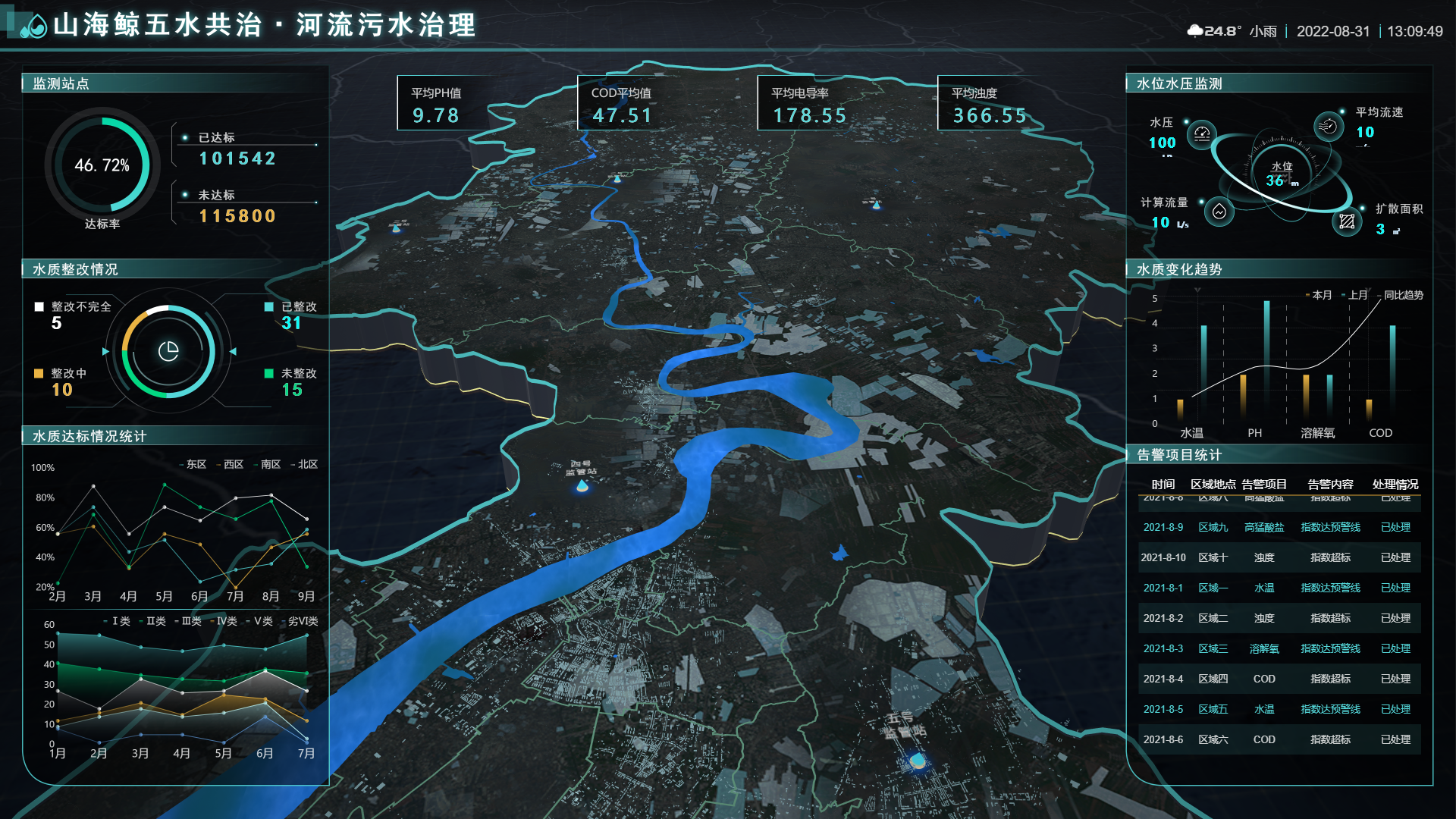
Task: Click the 水质变化趋势 panel title
Action: pyautogui.click(x=1179, y=269)
